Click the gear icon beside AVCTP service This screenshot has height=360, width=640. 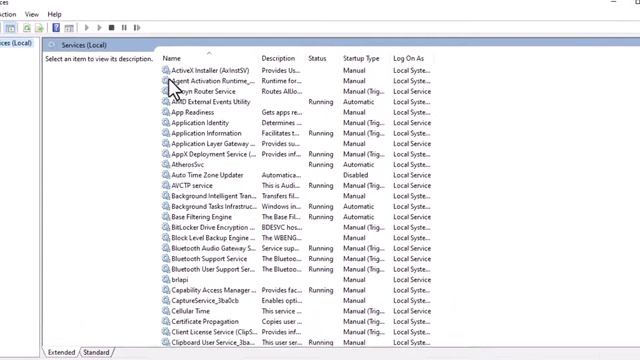[x=166, y=185]
